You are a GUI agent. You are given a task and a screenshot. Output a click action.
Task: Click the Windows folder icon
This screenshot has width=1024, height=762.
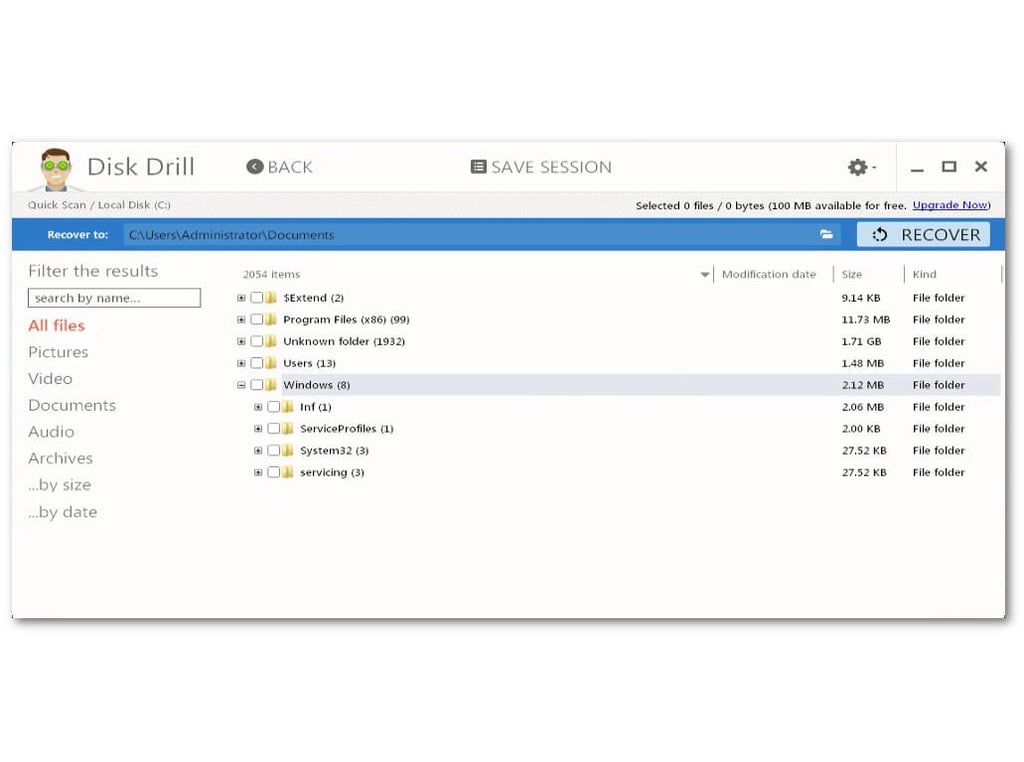[x=271, y=385]
